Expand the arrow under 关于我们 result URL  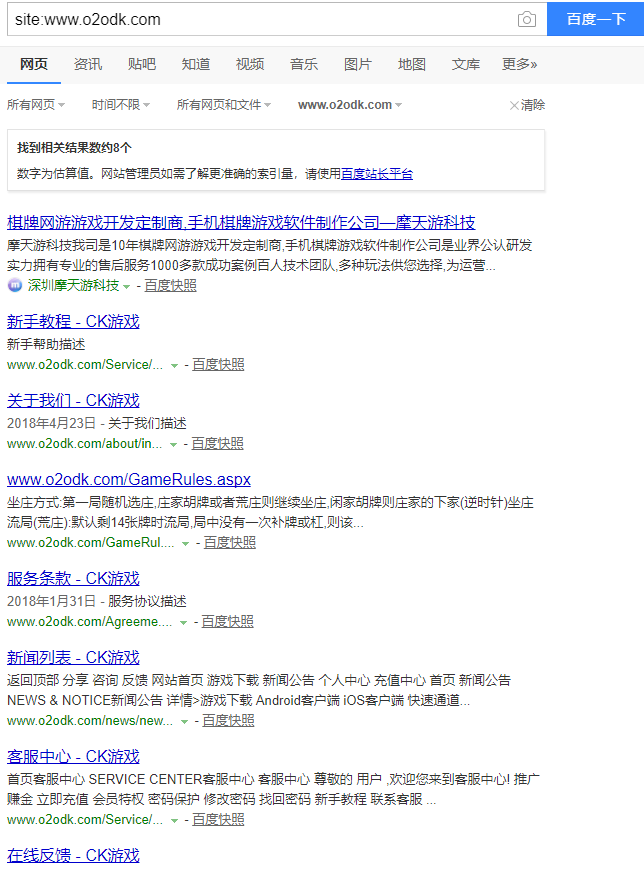pos(173,445)
